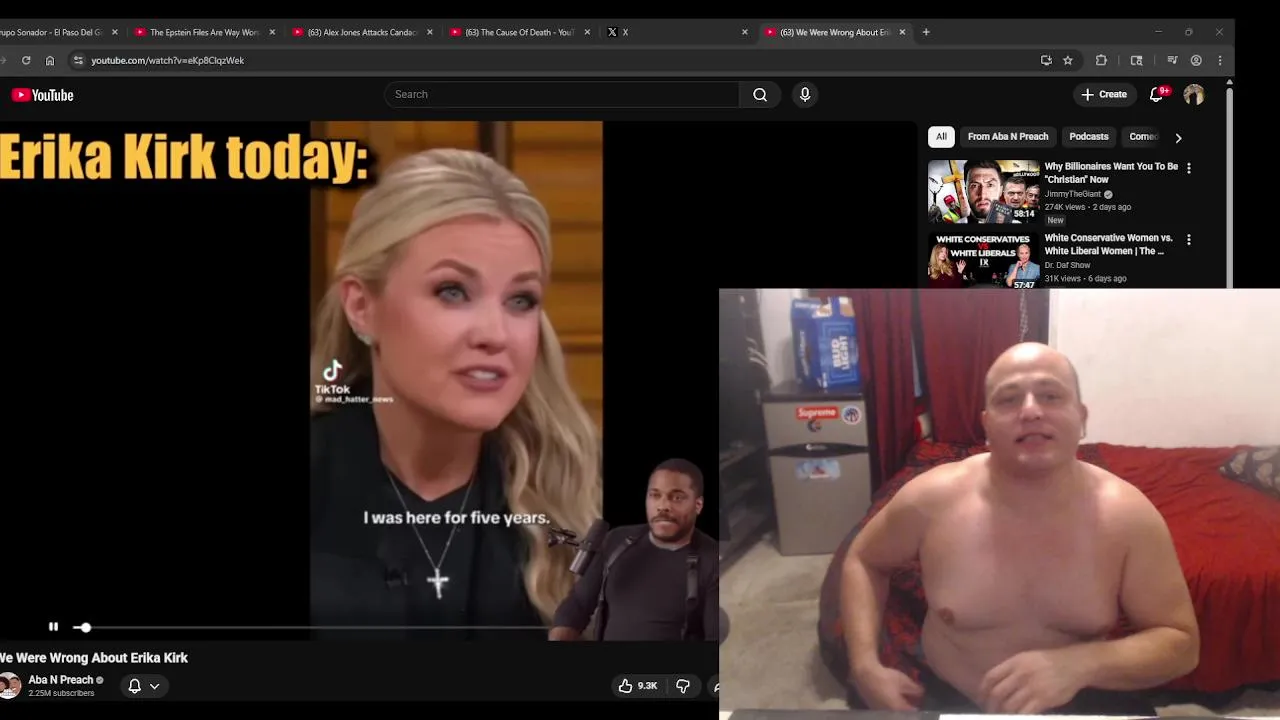Open Dr. Daf Show channel name

[x=1067, y=265]
